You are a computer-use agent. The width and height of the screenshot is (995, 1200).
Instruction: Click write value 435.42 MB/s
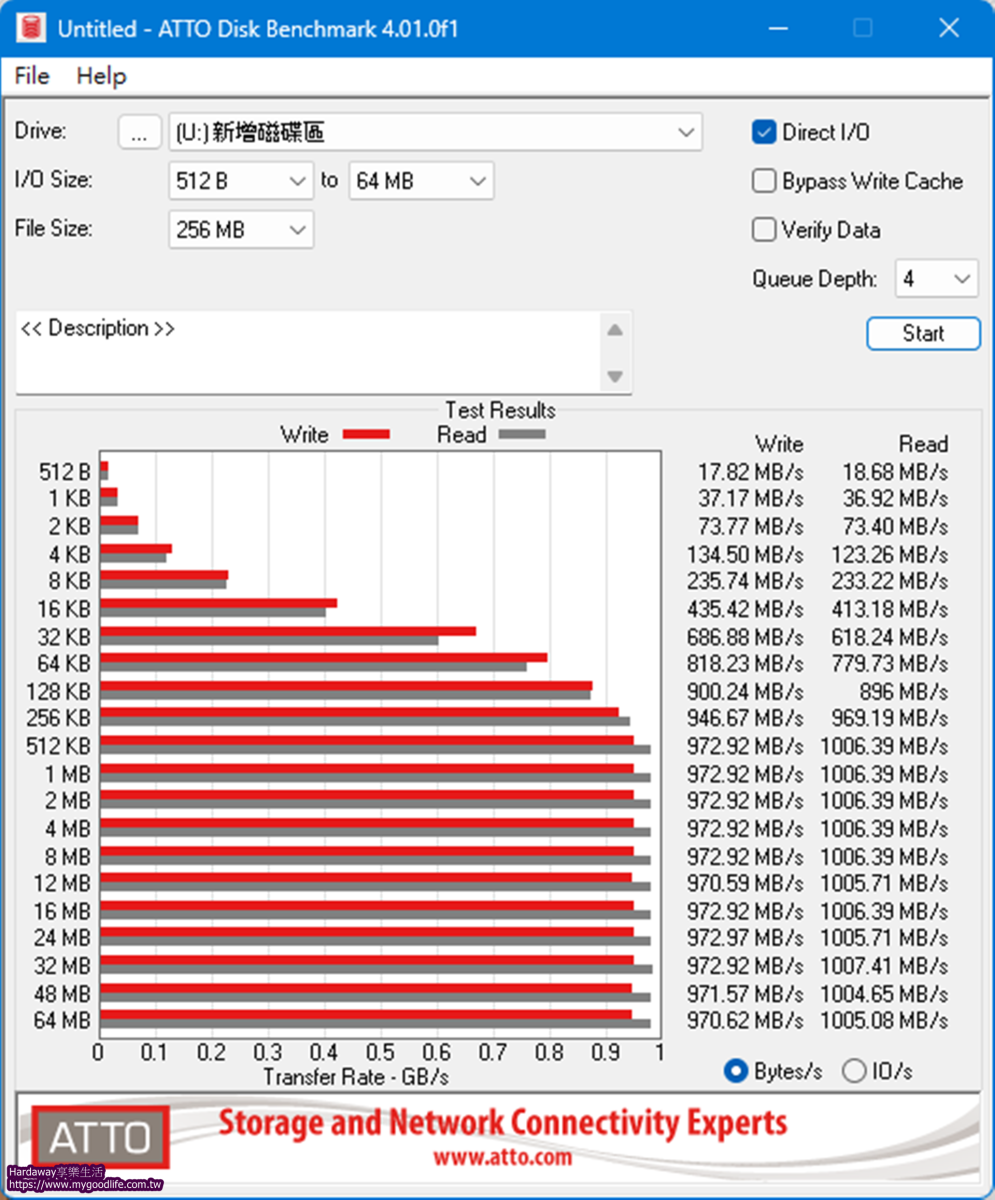745,609
